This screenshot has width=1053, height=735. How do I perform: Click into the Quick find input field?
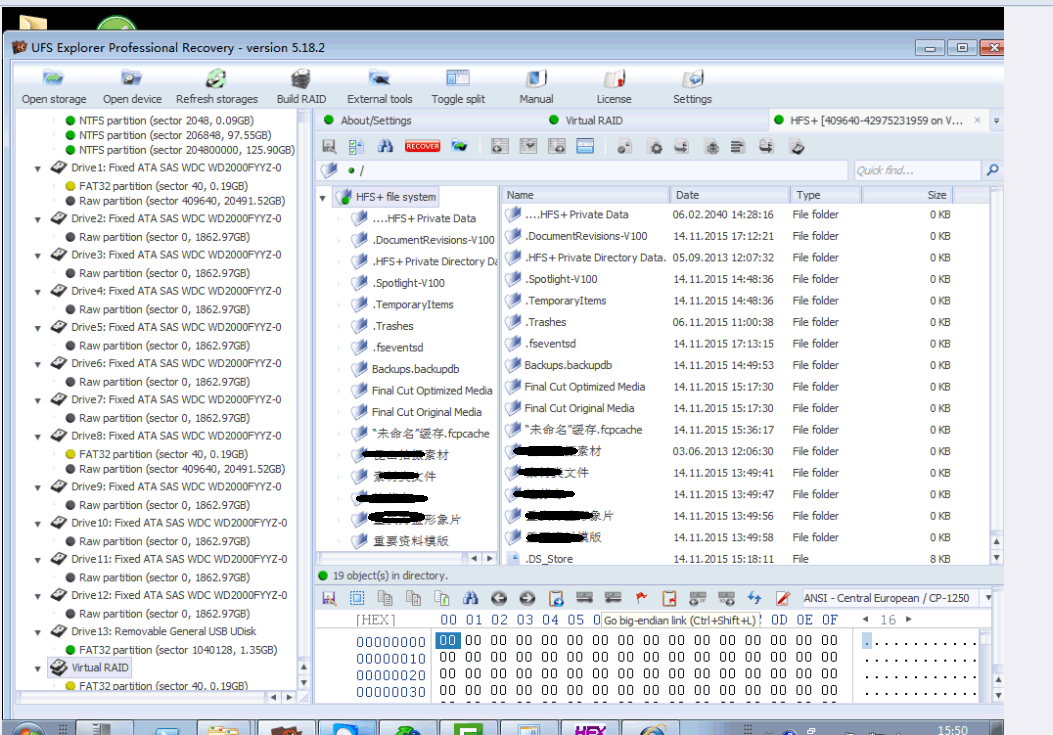917,170
